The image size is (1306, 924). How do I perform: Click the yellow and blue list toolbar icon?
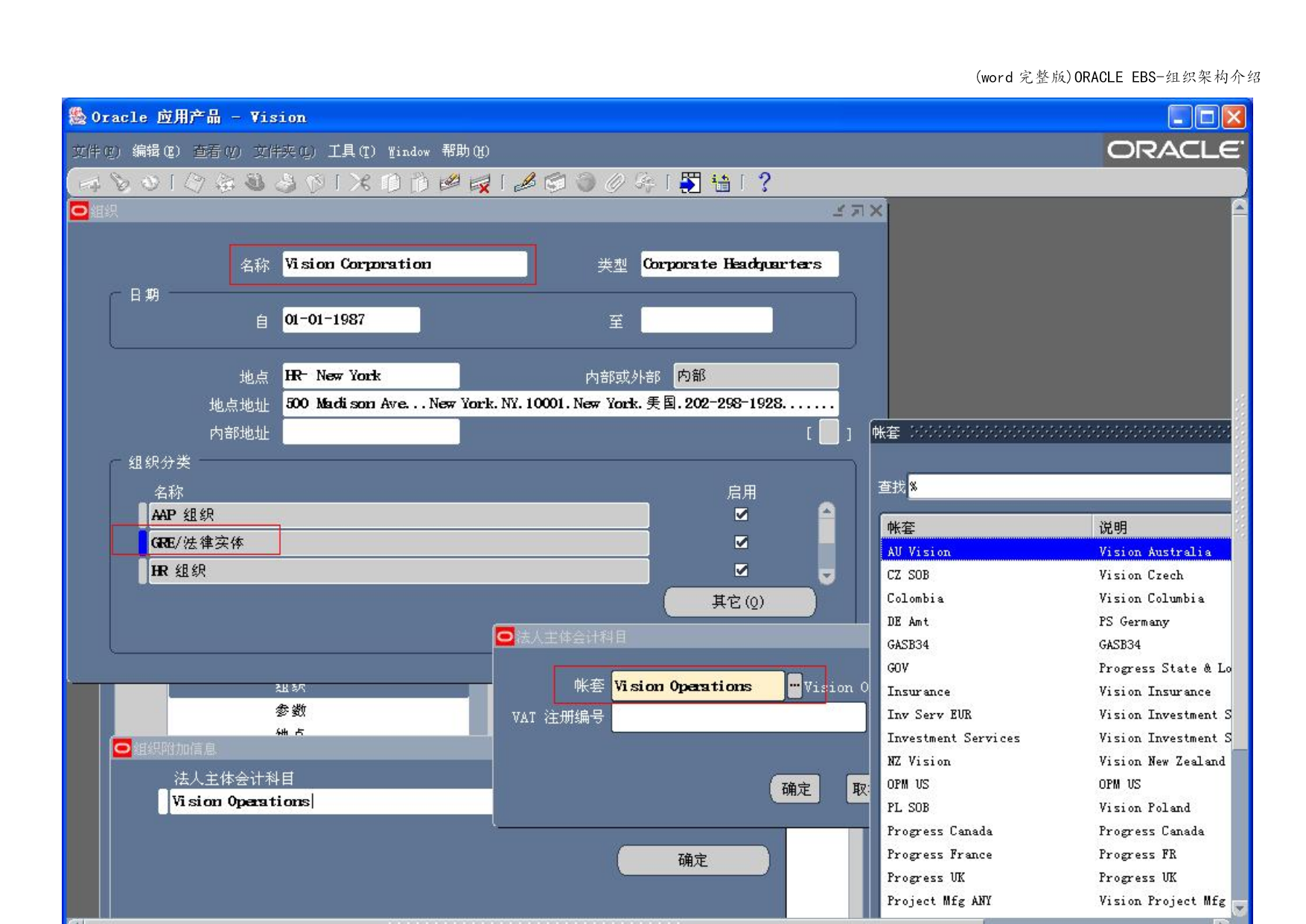coord(721,182)
